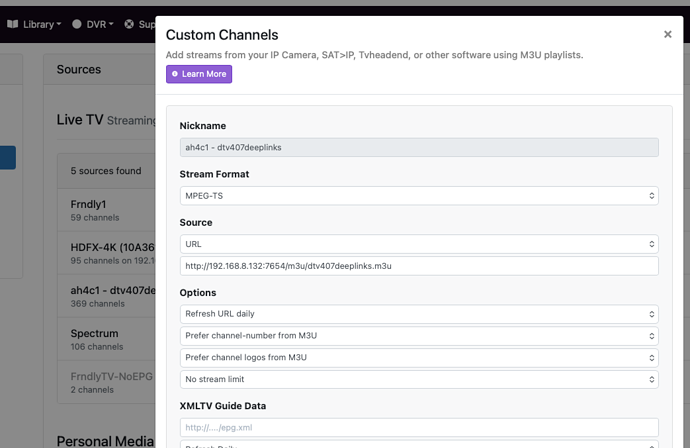The image size is (690, 448).
Task: Select the HDFX-4K source row
Action: [106, 253]
